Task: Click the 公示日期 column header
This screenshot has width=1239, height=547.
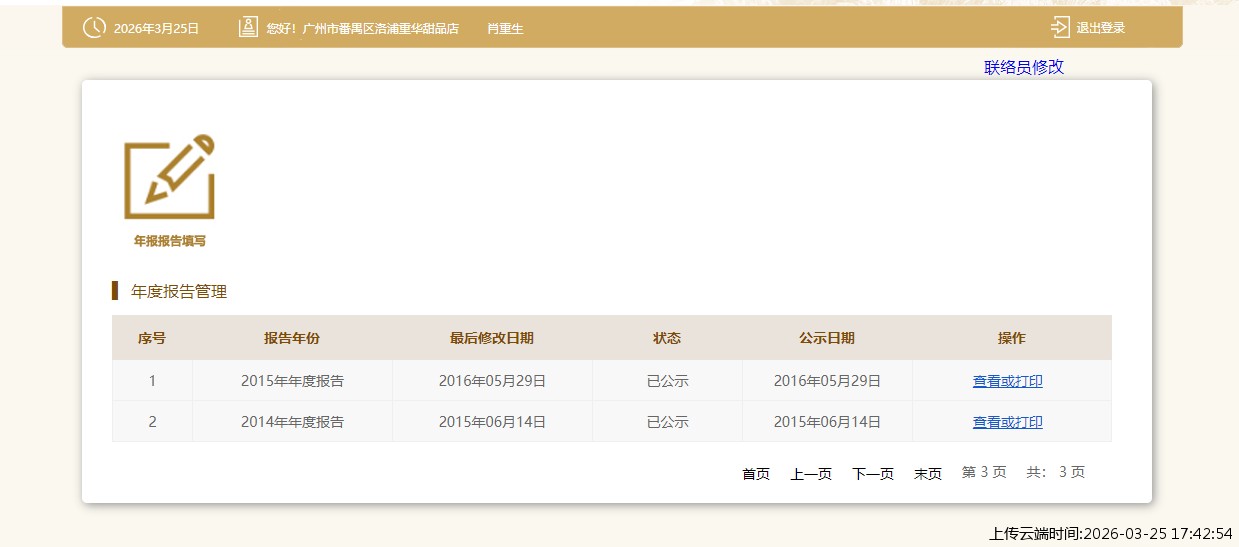Action: point(827,338)
